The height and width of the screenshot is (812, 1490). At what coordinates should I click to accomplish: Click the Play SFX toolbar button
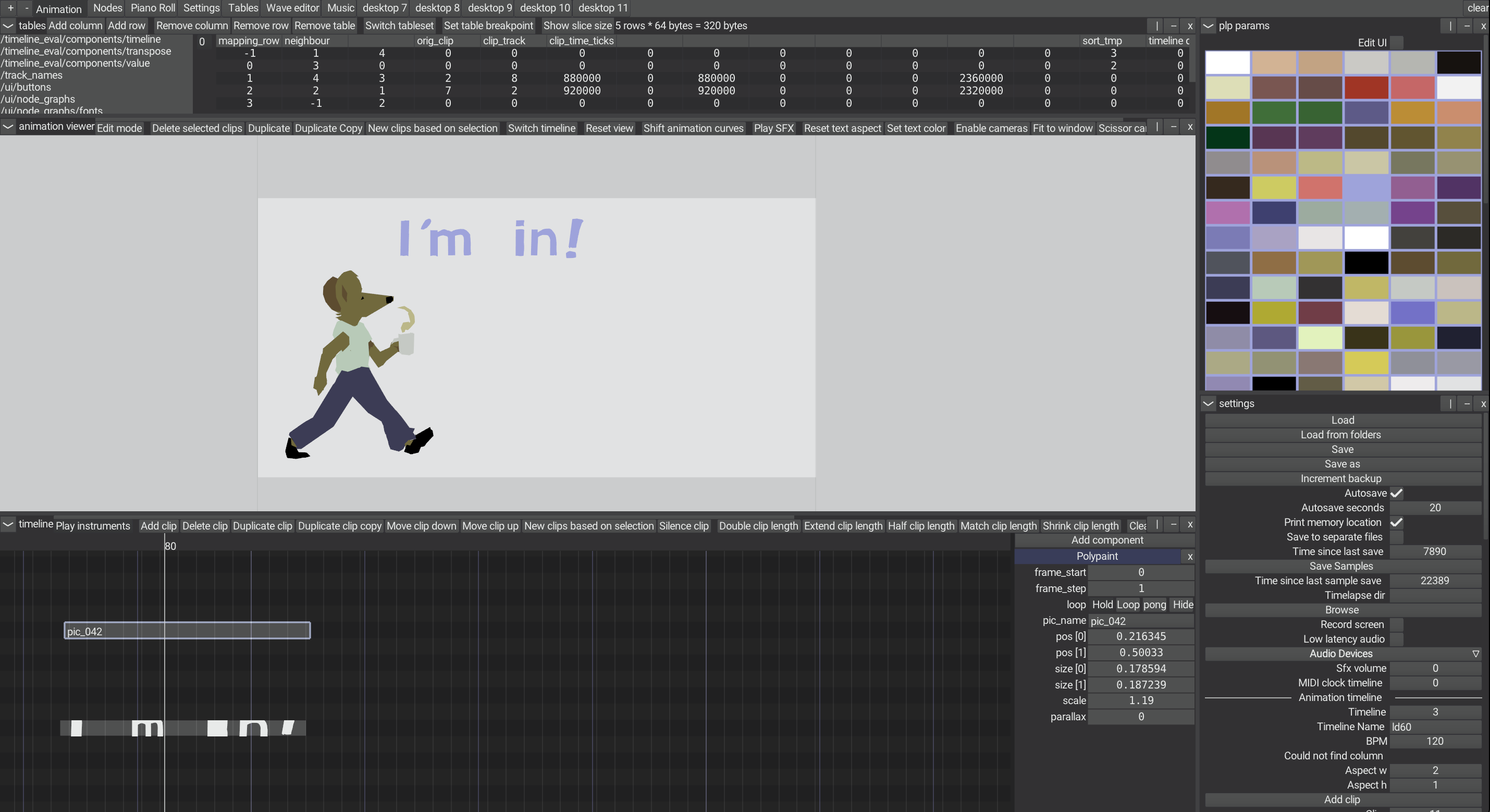tap(773, 128)
